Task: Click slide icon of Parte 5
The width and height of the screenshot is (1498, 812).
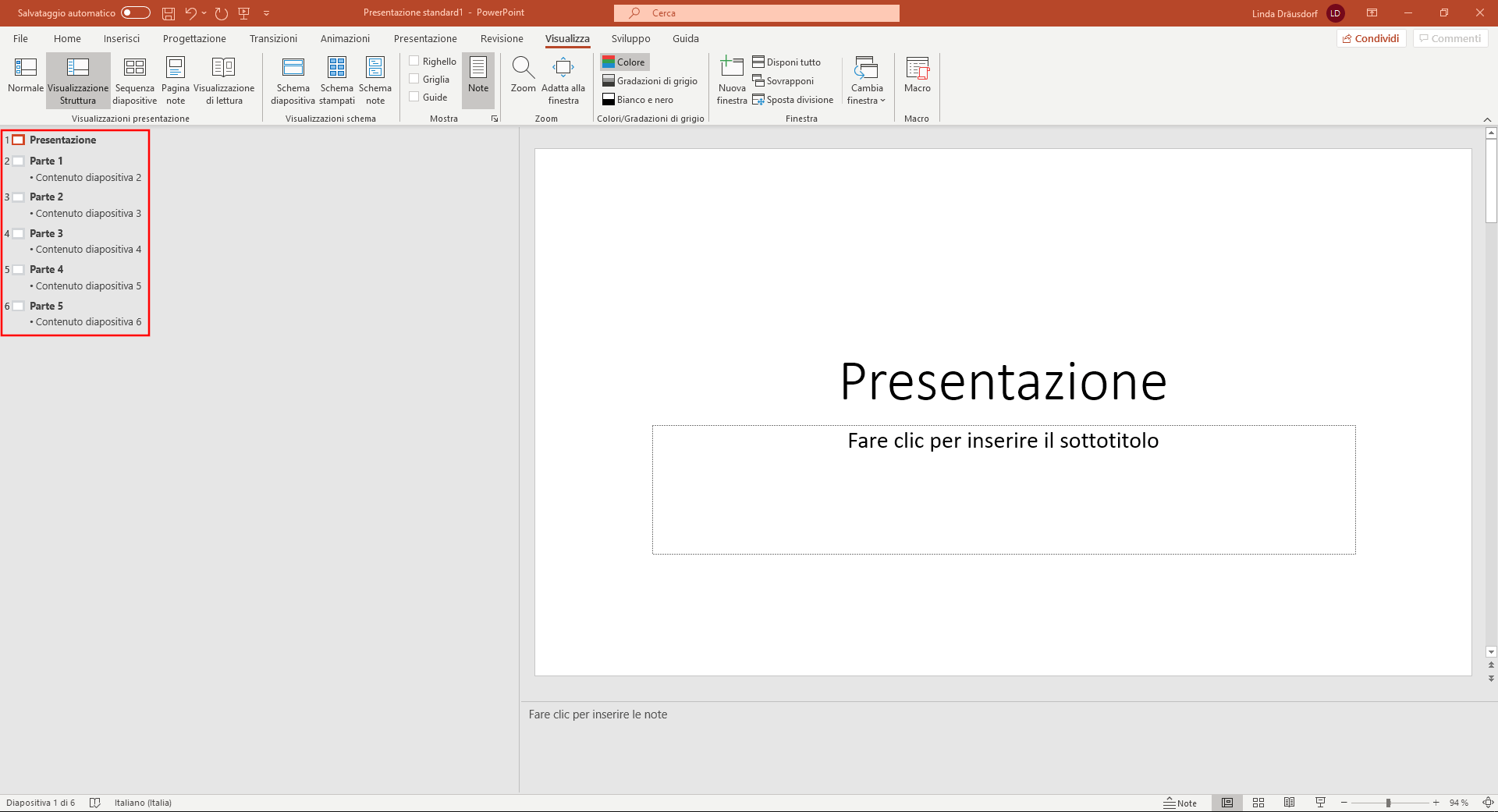Action: pyautogui.click(x=18, y=307)
